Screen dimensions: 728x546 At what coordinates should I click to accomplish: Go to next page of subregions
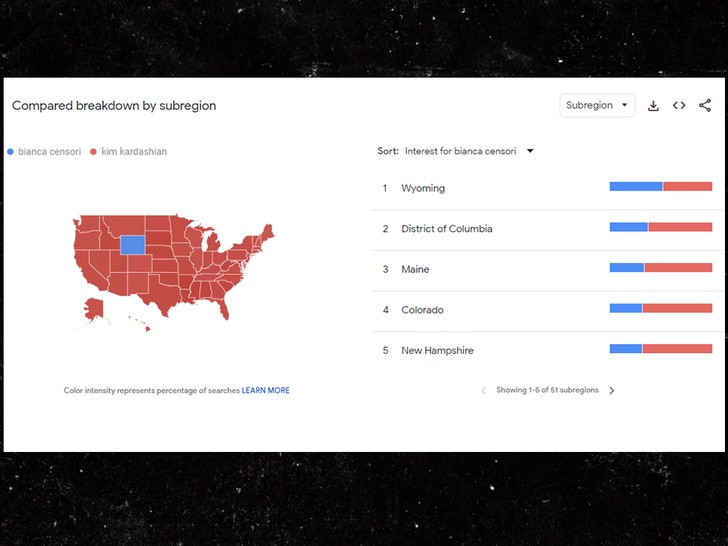point(612,391)
